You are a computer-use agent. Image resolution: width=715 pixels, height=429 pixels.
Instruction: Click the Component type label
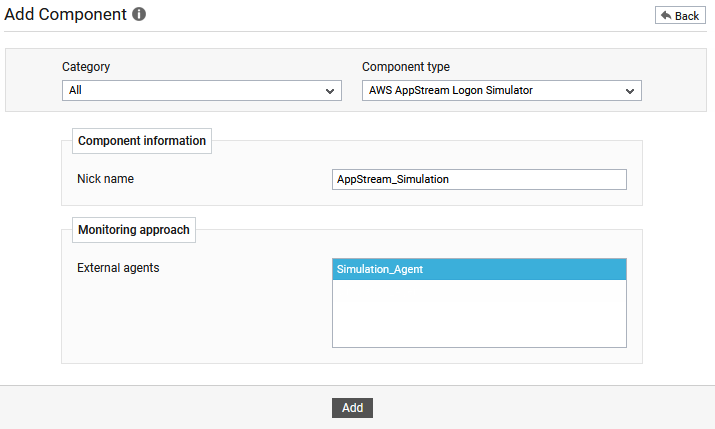click(406, 67)
